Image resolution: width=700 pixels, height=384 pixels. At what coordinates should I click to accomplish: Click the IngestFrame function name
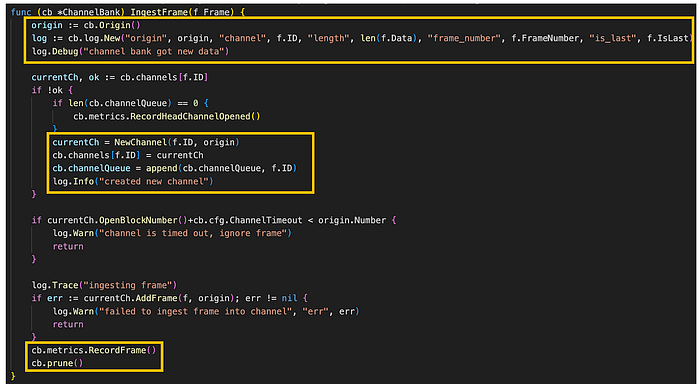pyautogui.click(x=158, y=12)
